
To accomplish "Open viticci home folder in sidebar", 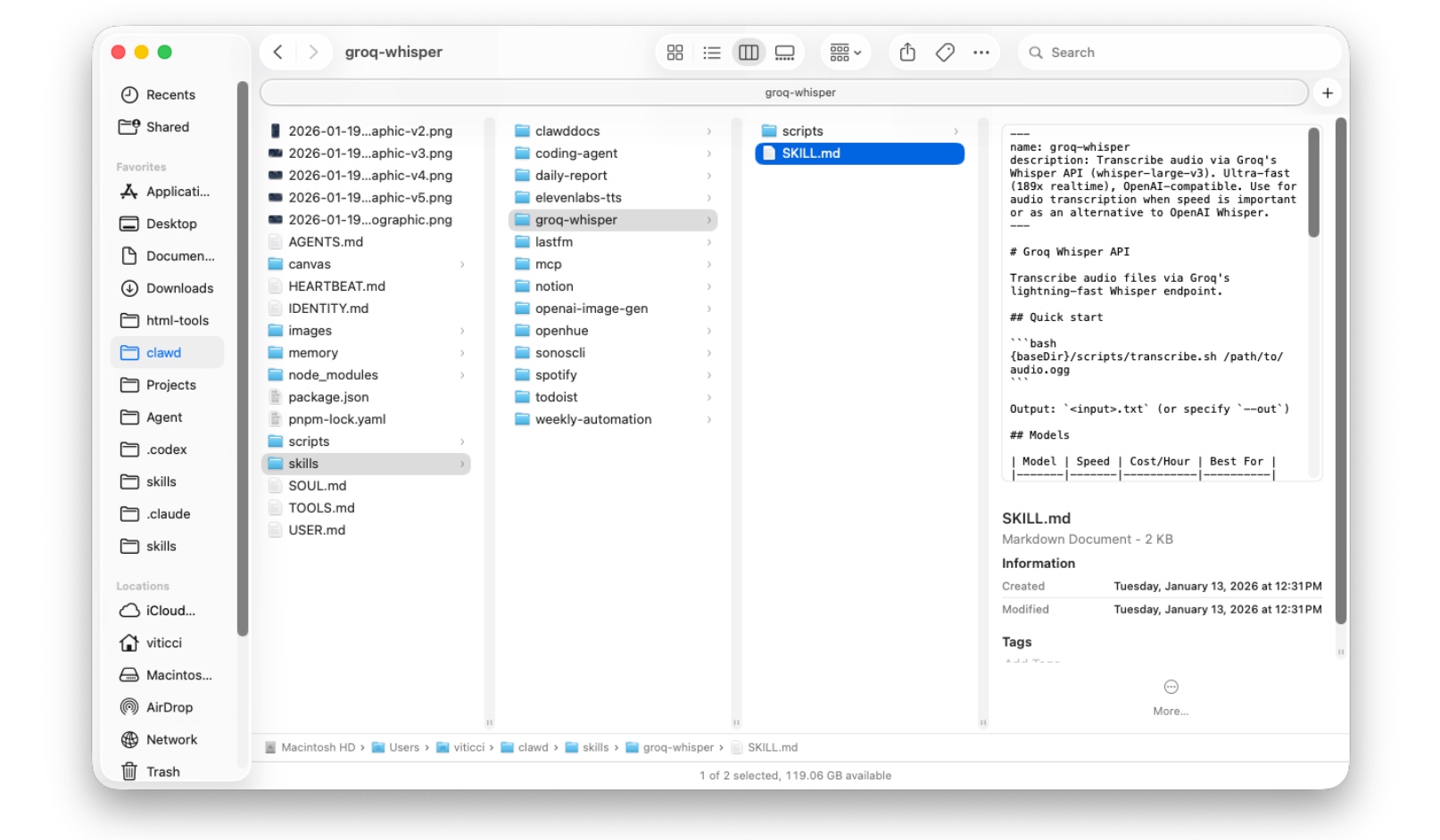I will pos(170,643).
